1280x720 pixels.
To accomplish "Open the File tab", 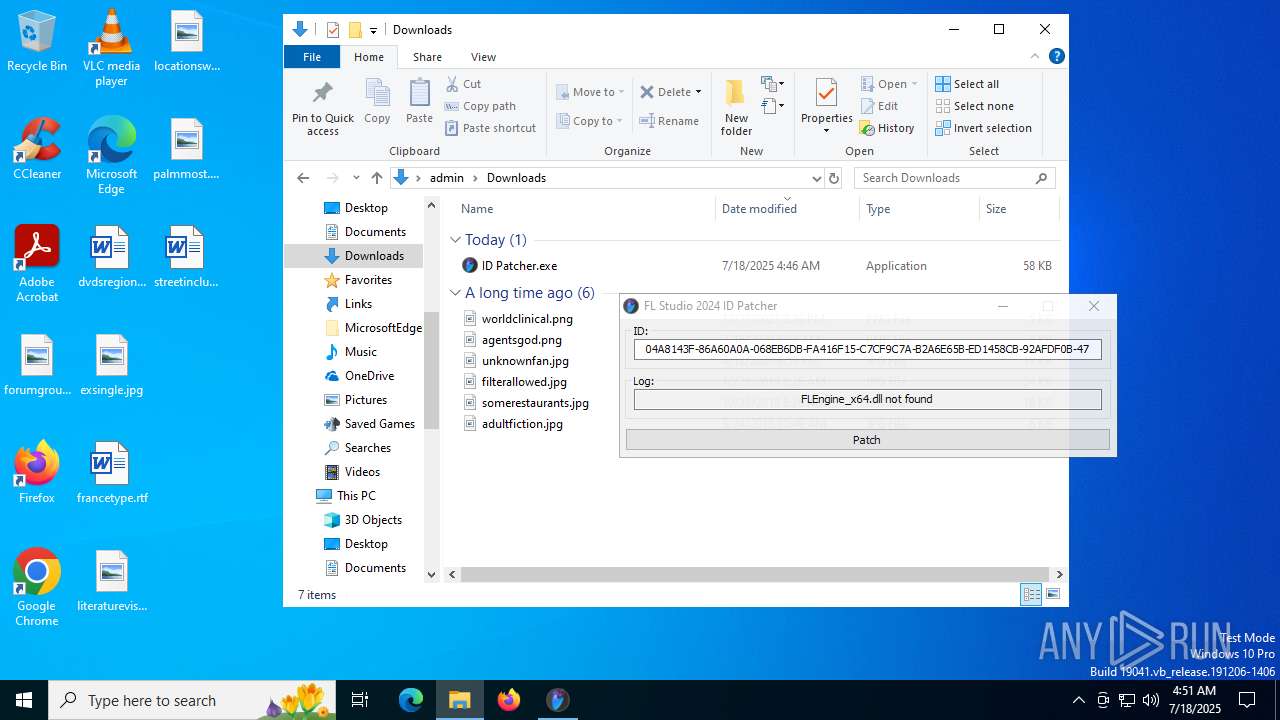I will pos(312,57).
